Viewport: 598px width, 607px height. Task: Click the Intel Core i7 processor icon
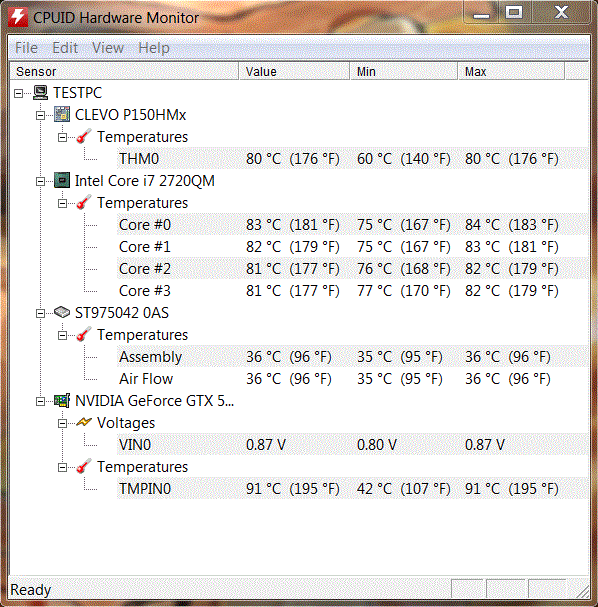tap(62, 180)
